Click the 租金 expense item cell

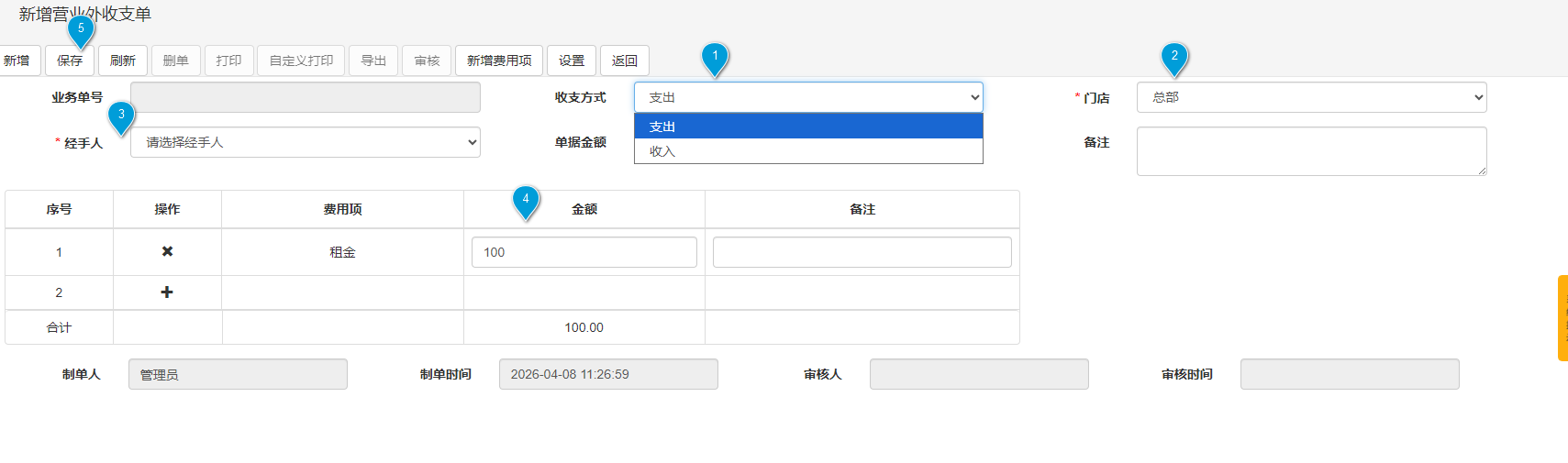point(342,252)
